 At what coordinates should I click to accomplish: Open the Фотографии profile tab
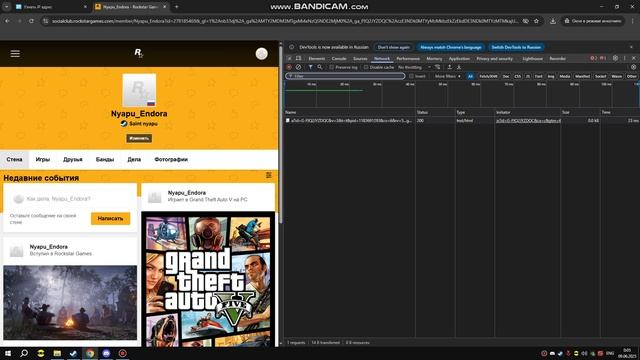[171, 160]
